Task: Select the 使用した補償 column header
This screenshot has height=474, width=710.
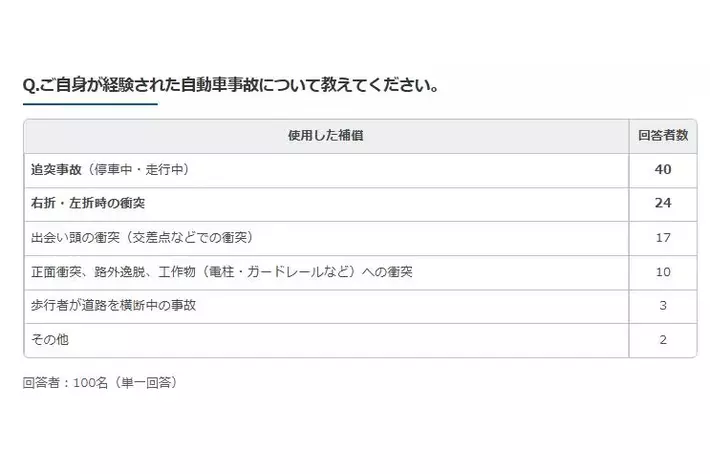Action: click(326, 136)
